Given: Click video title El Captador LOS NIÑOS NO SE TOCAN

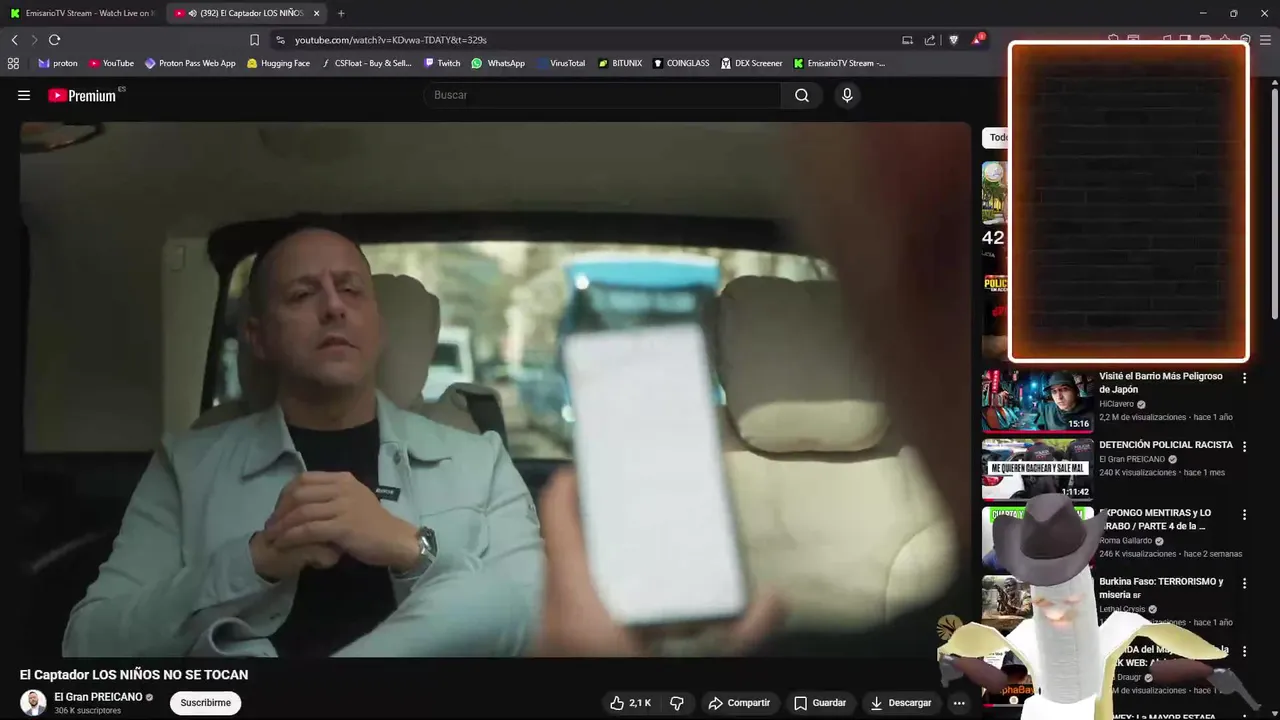Looking at the screenshot, I should [134, 675].
